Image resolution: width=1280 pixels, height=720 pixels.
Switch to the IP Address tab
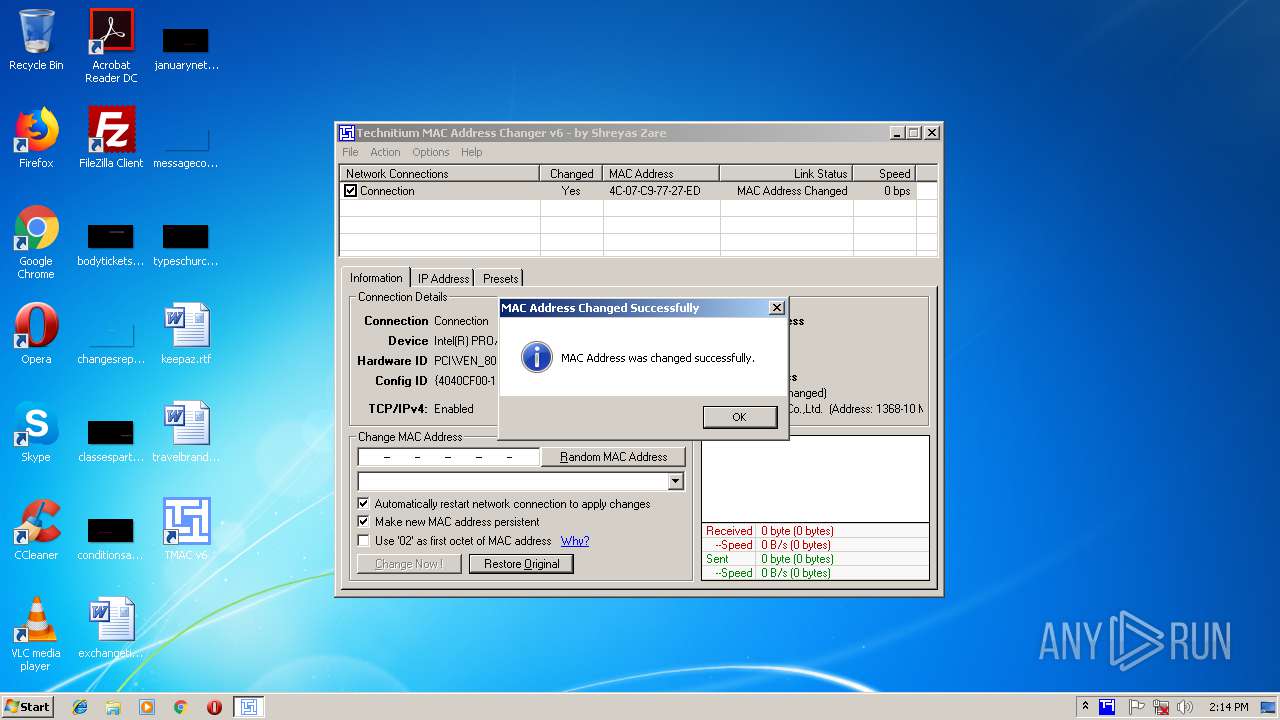(x=443, y=279)
